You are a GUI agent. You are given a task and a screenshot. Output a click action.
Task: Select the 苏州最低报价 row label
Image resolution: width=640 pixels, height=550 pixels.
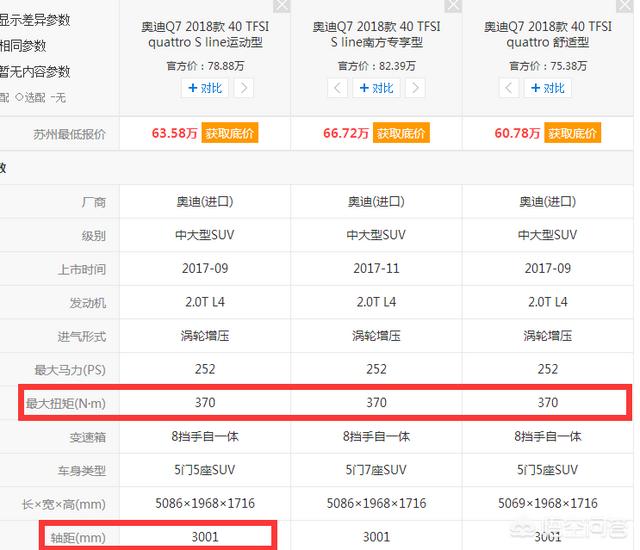pyautogui.click(x=69, y=134)
